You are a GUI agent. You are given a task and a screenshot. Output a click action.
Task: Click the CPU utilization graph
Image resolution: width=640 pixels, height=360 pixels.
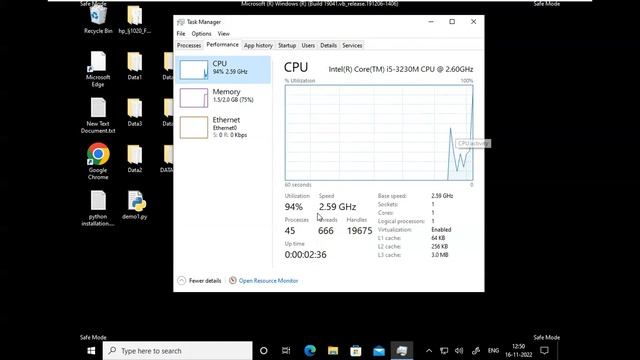[x=379, y=133]
